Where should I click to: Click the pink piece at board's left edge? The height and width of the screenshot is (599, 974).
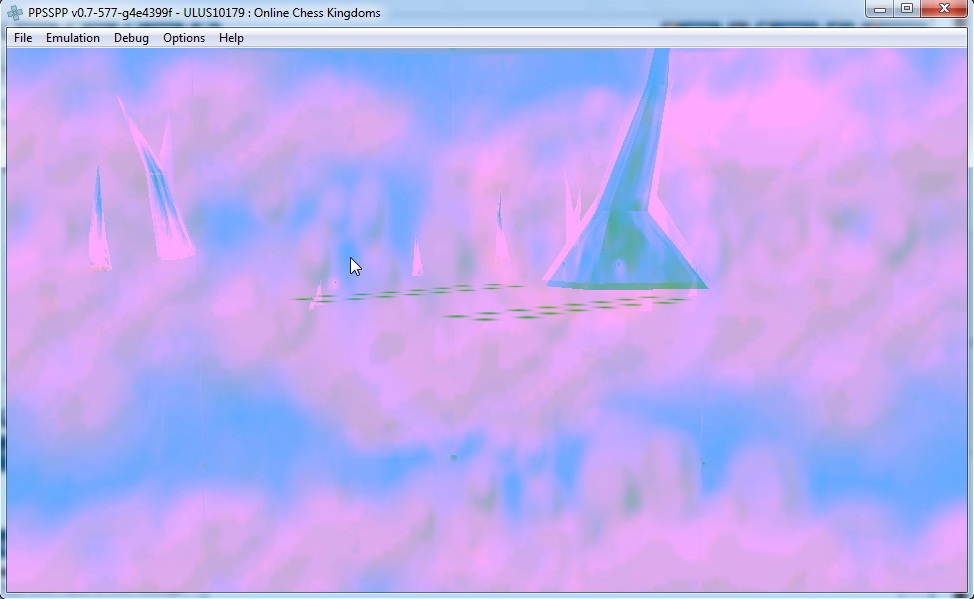[x=317, y=297]
